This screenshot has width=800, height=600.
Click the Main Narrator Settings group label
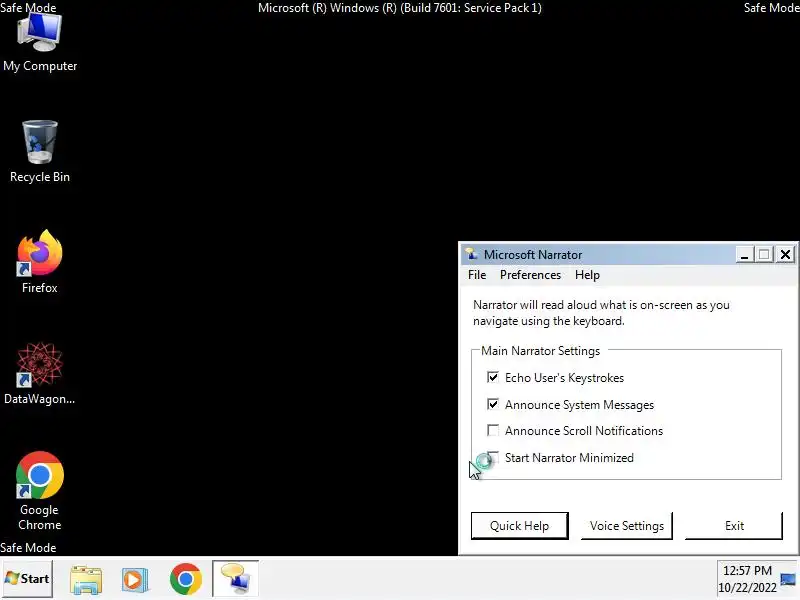540,351
